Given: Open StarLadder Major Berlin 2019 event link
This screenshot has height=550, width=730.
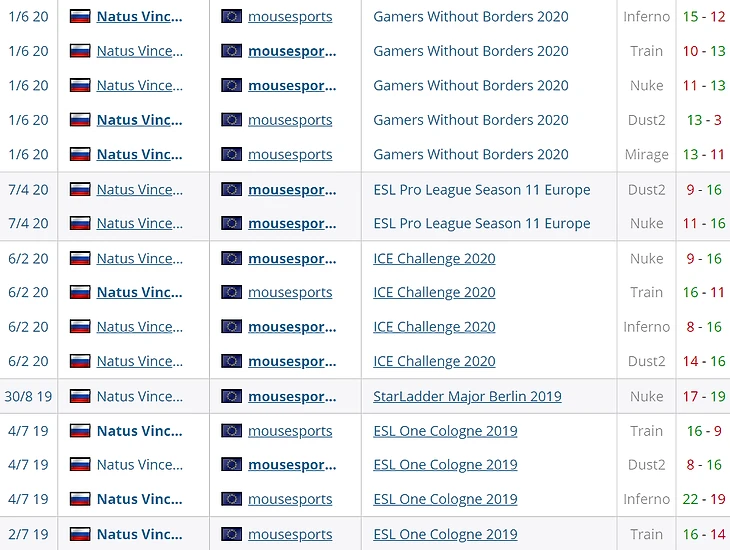Looking at the screenshot, I should point(467,396).
